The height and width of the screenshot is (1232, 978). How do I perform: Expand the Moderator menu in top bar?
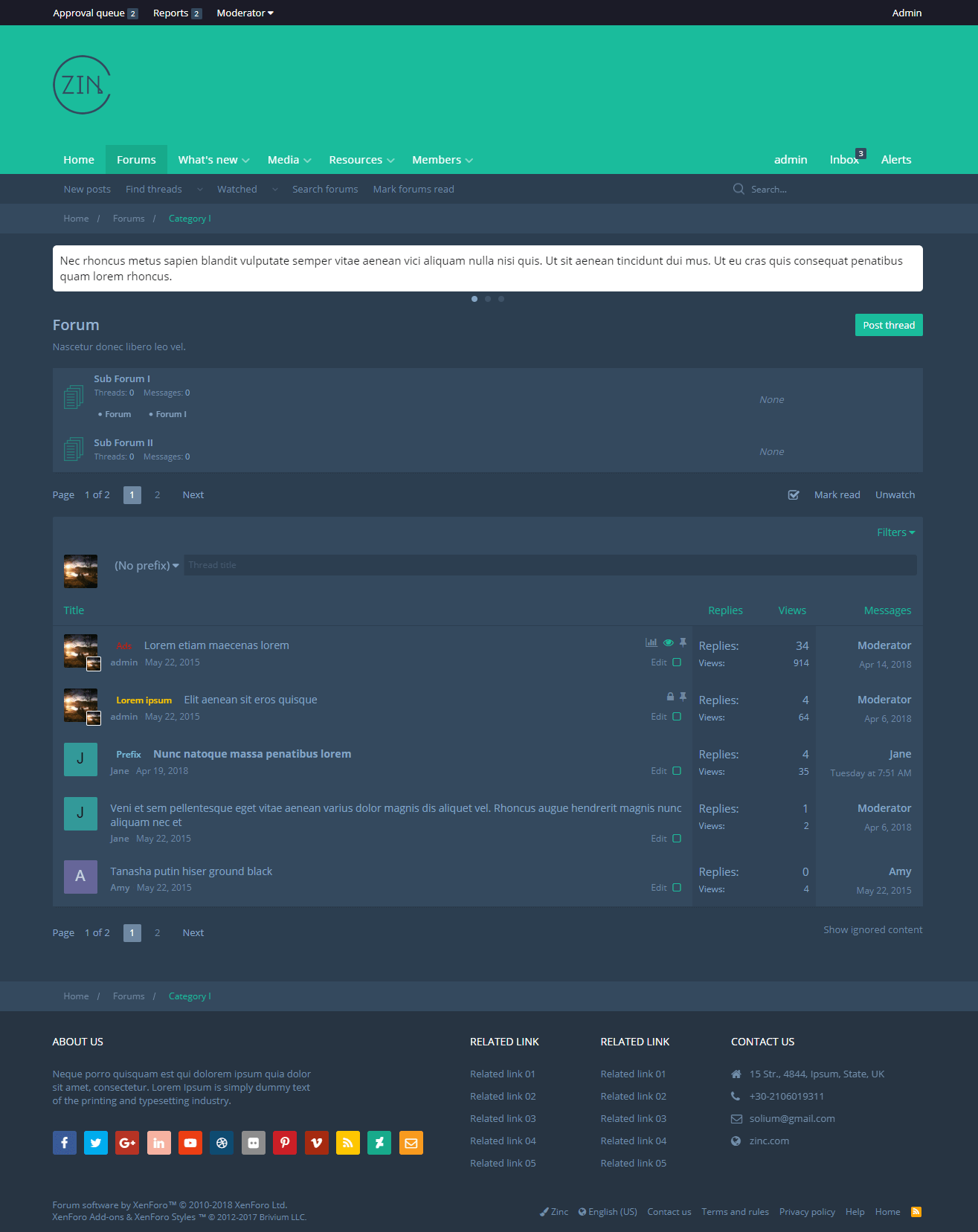coord(245,13)
